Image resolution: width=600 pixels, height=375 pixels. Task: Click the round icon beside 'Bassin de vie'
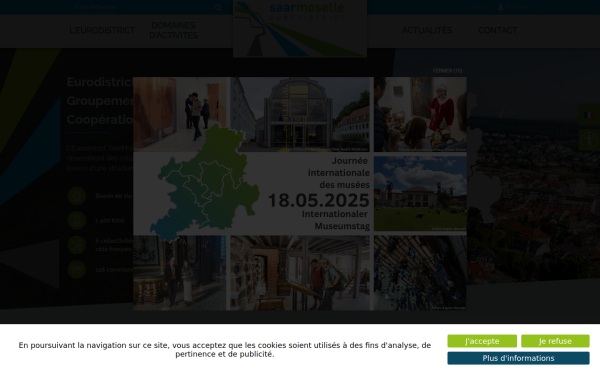coord(77,196)
